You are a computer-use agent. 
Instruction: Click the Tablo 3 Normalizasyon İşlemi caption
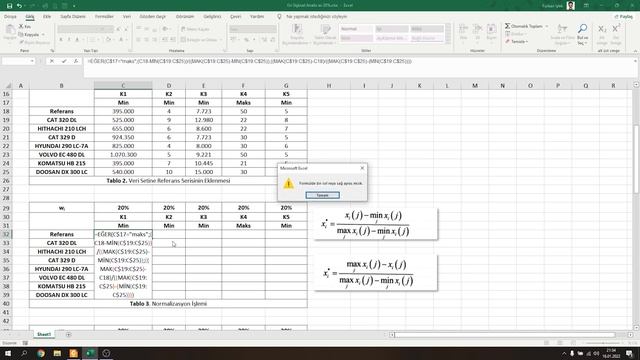click(168, 304)
